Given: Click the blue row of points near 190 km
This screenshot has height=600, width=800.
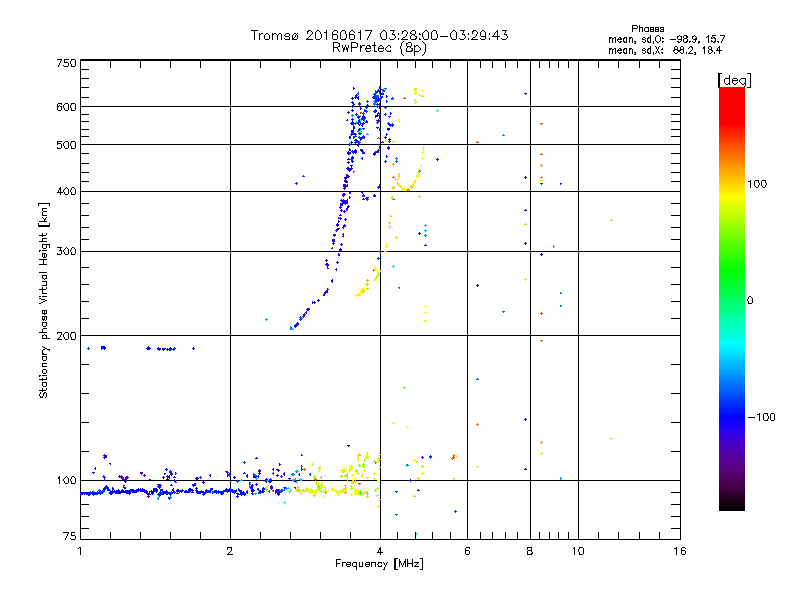Looking at the screenshot, I should click(141, 348).
